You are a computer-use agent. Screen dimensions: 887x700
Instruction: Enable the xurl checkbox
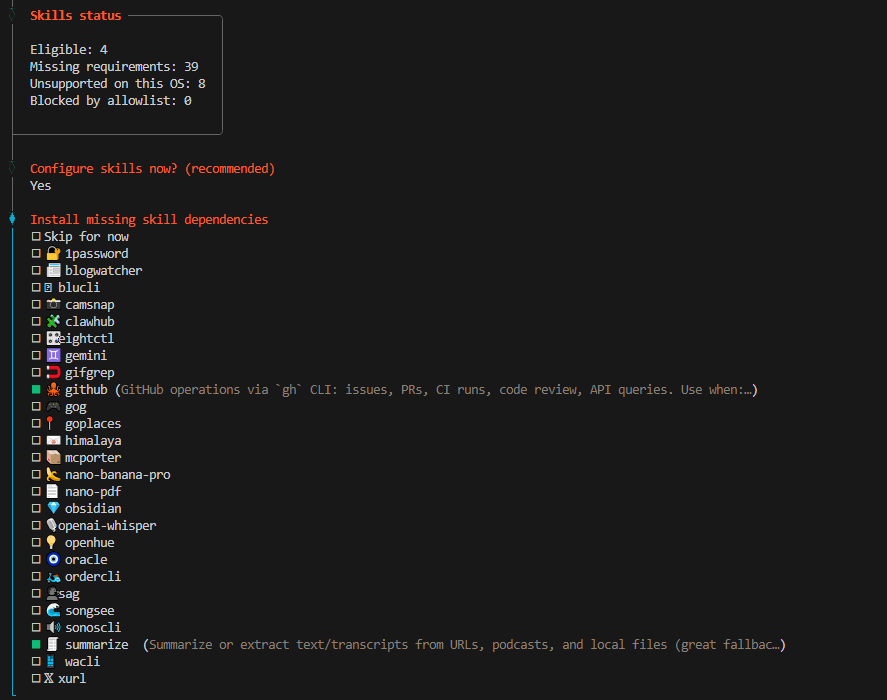click(x=36, y=678)
